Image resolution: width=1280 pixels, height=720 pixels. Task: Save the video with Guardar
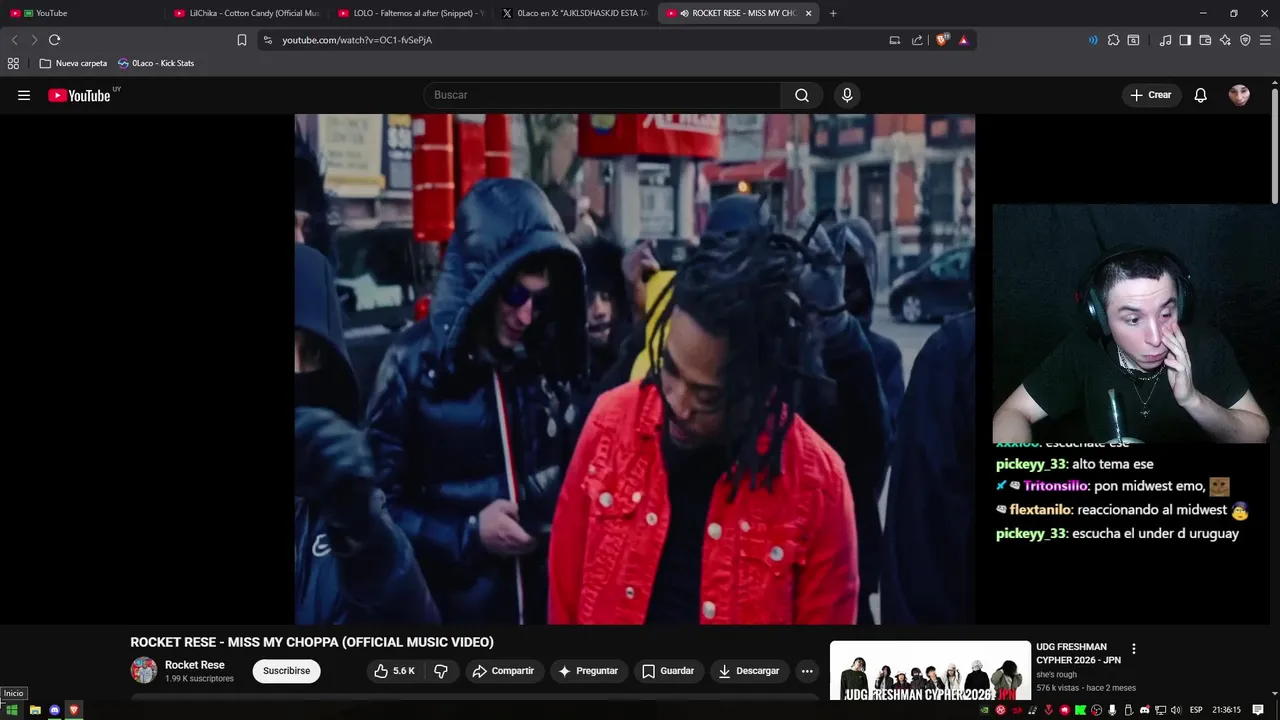667,671
